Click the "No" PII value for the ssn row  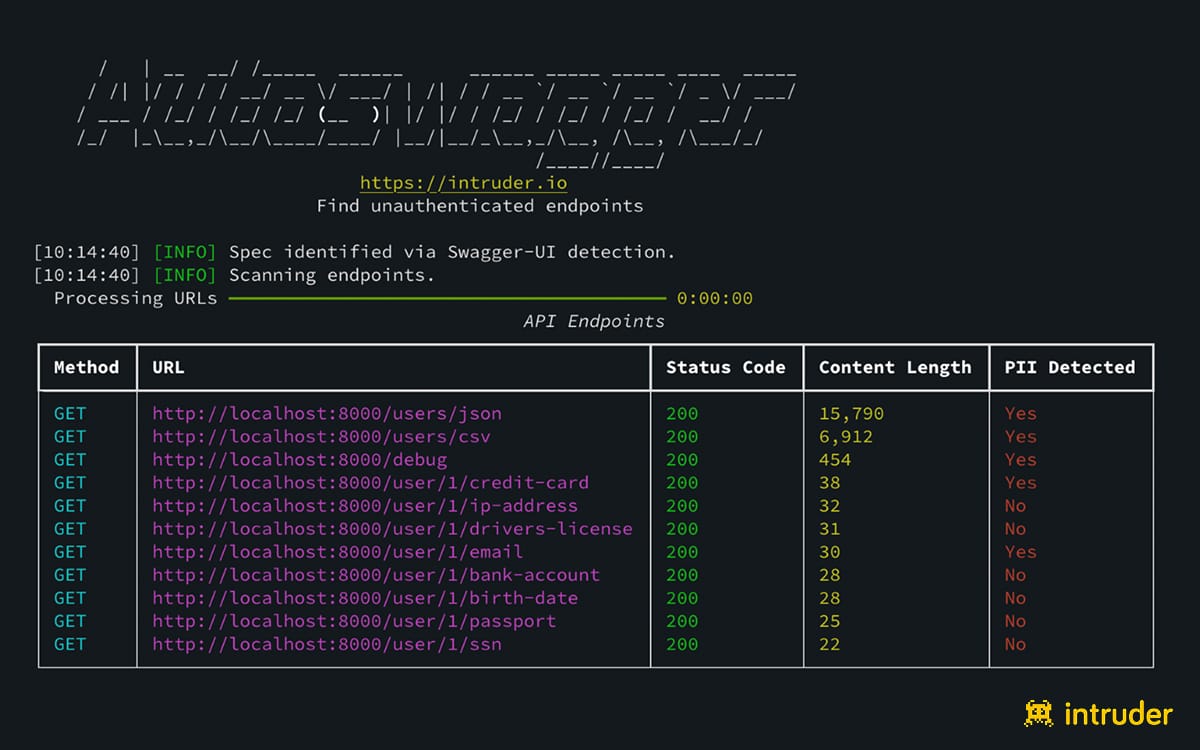(1016, 643)
